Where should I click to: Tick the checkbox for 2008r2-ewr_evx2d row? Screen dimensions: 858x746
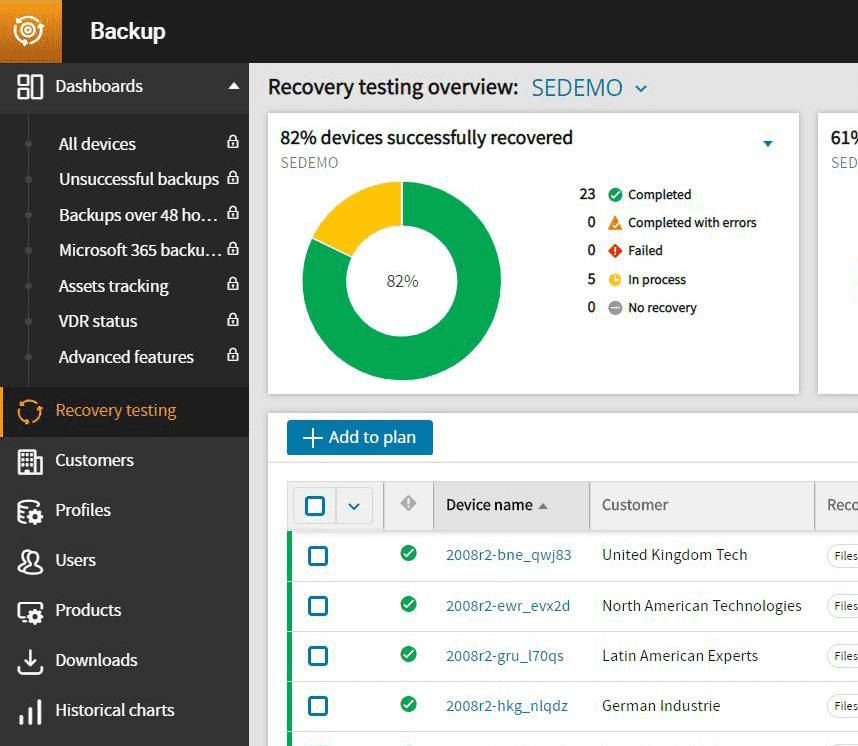coord(318,606)
